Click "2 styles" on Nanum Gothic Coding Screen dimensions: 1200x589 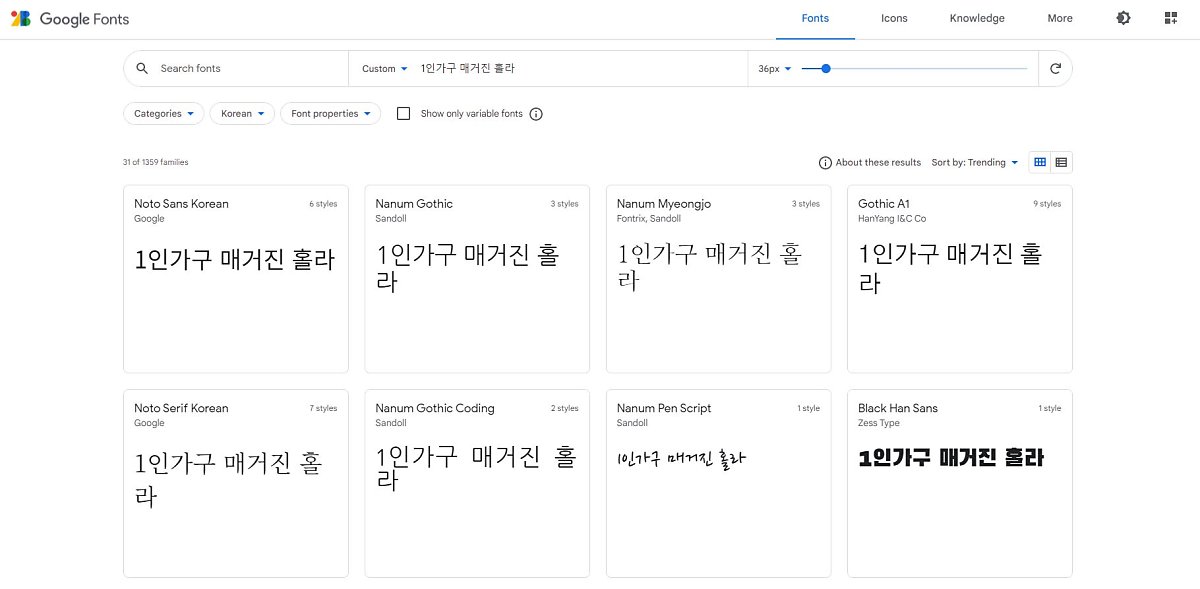coord(564,408)
